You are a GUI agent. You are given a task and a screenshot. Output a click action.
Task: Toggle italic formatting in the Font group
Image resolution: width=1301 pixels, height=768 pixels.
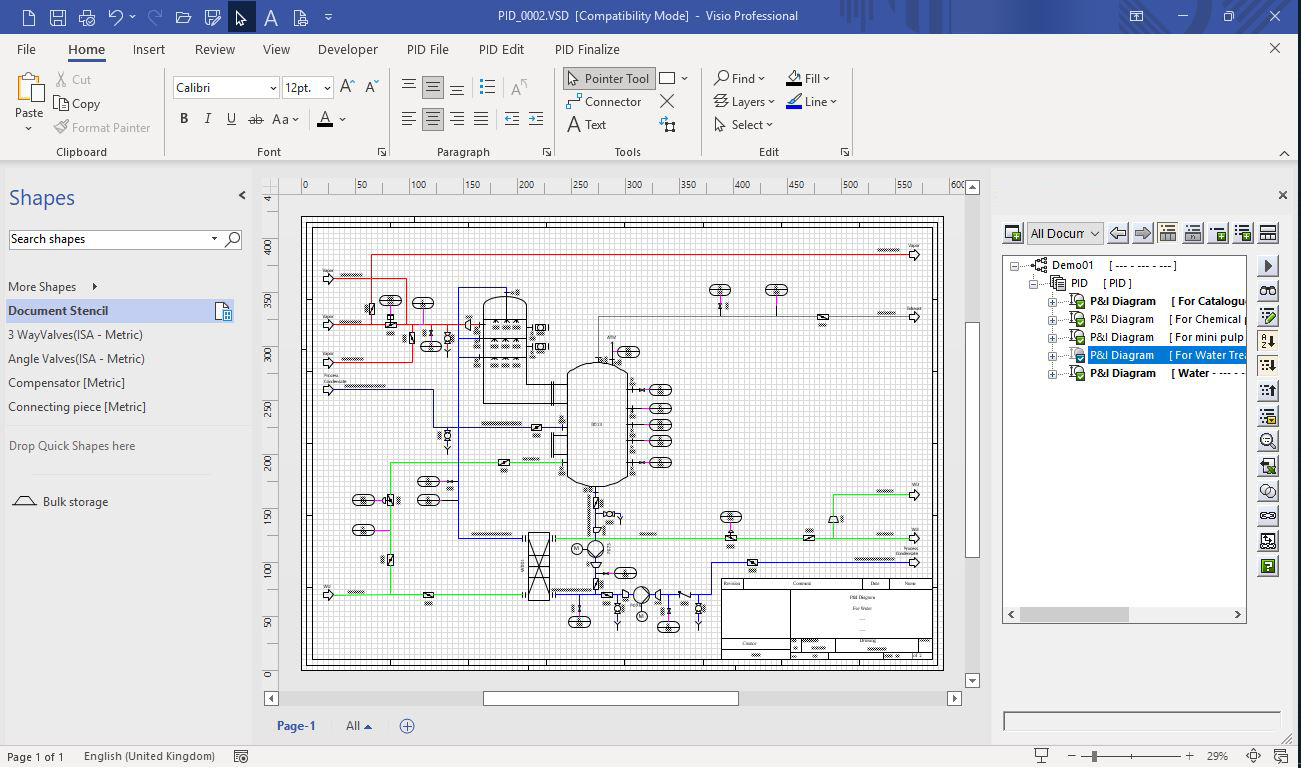pos(207,118)
